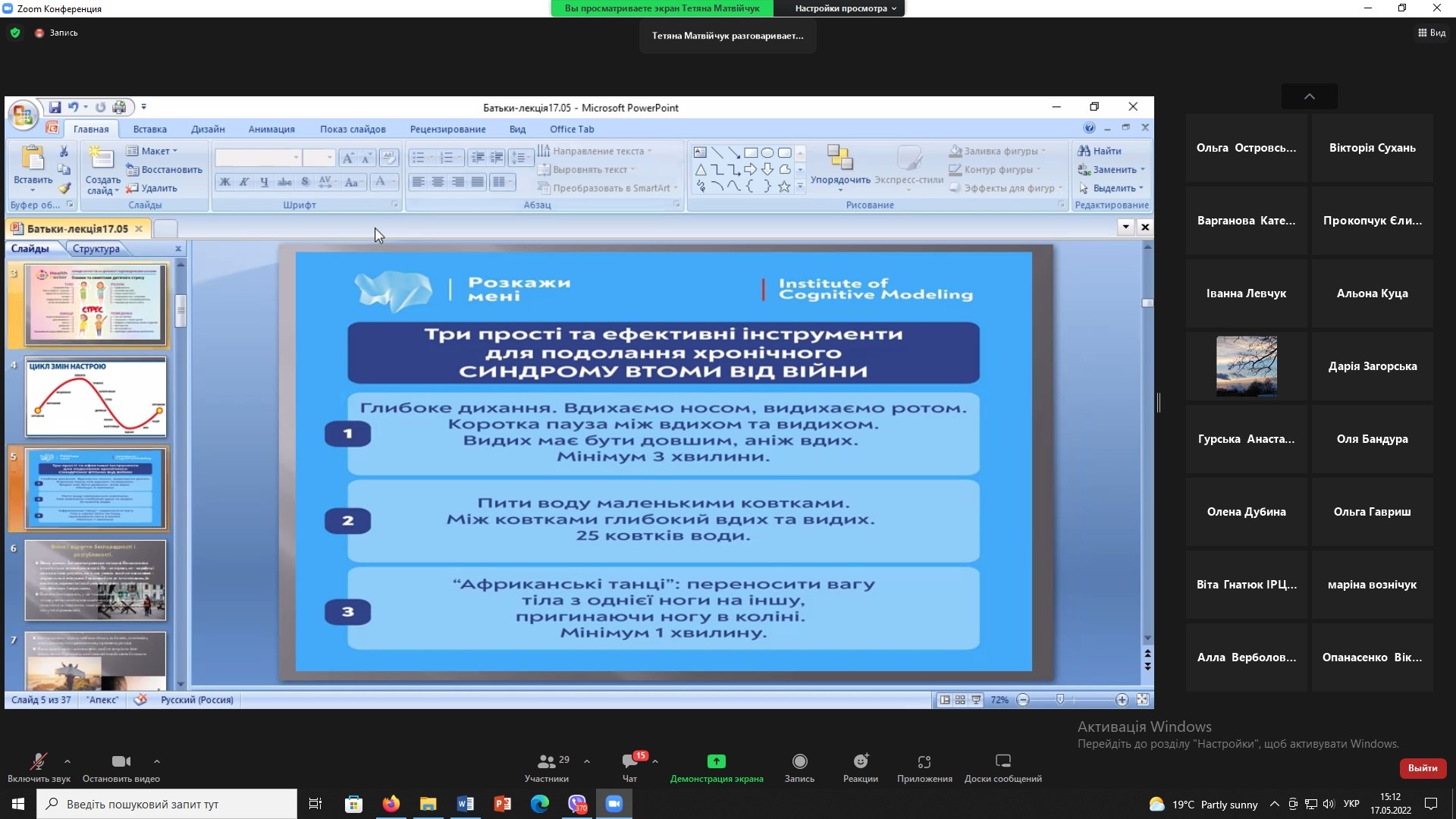Select participant tile Дарія Загорська
1456x819 pixels.
[1372, 366]
